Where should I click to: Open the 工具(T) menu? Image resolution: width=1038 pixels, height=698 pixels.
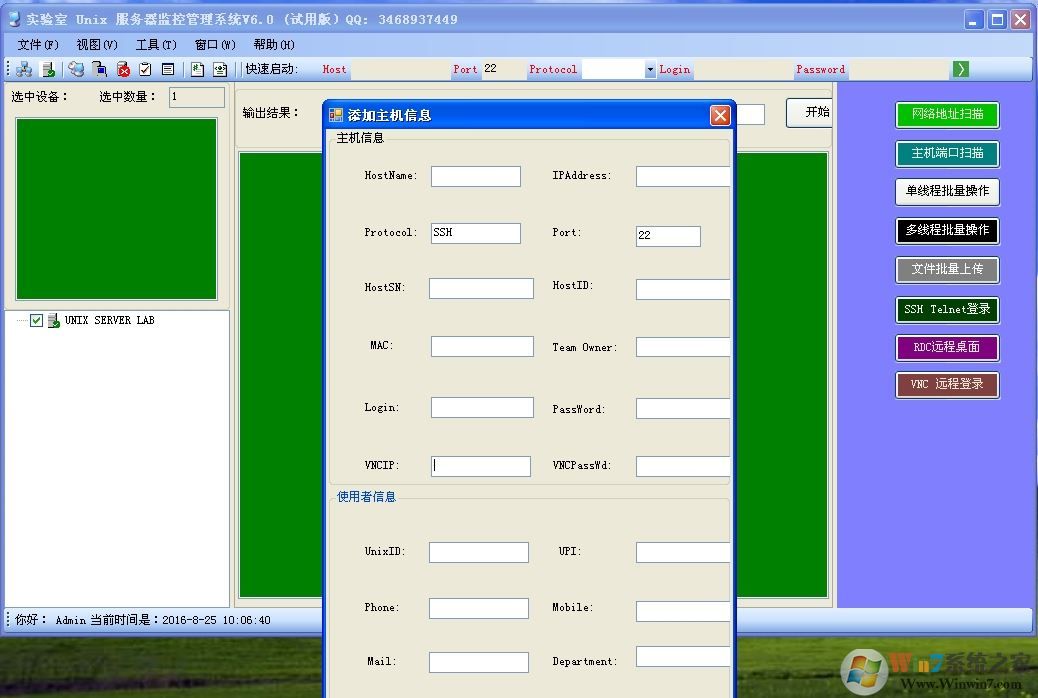(156, 44)
